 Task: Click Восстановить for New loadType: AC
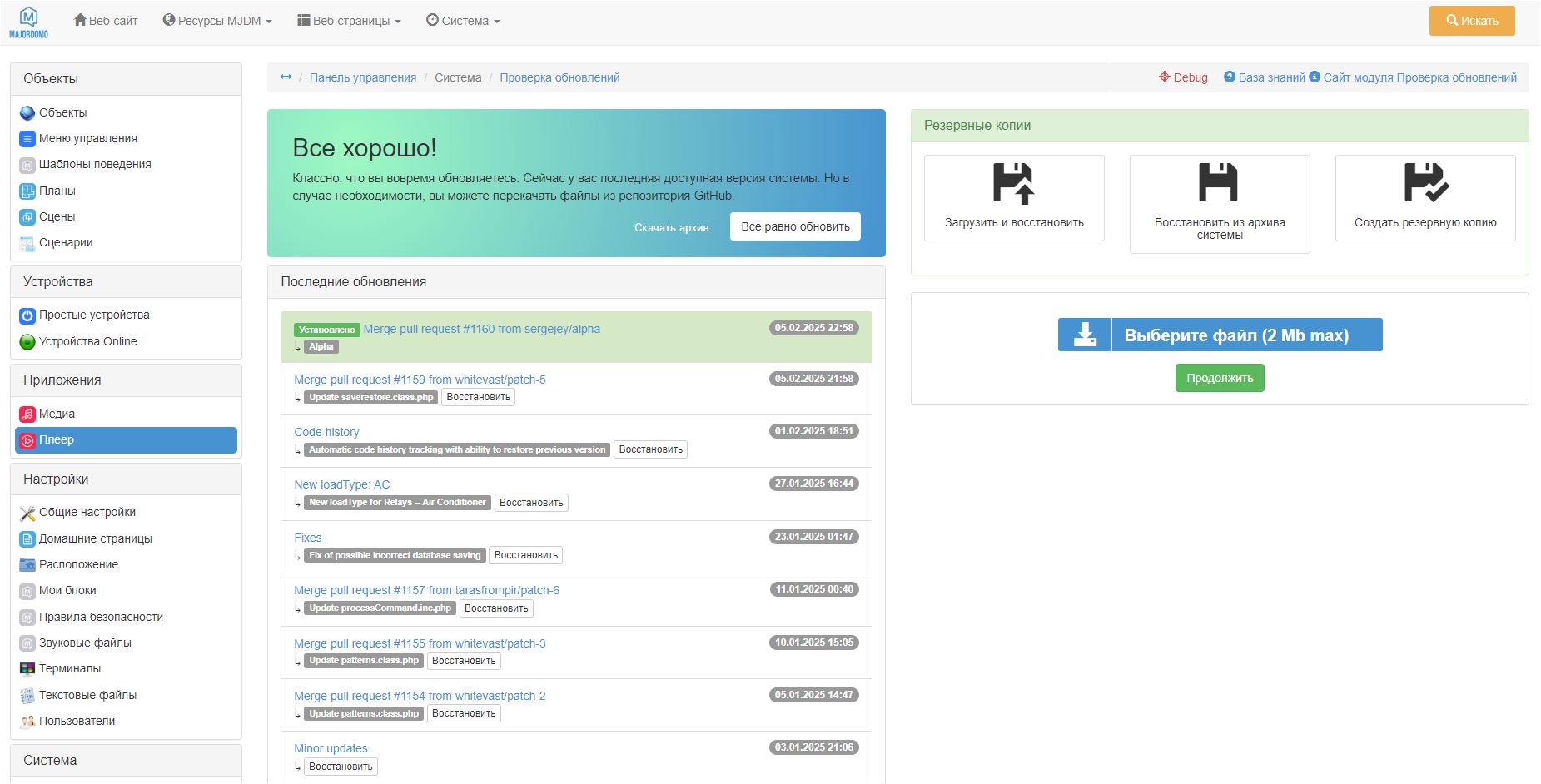(x=531, y=503)
